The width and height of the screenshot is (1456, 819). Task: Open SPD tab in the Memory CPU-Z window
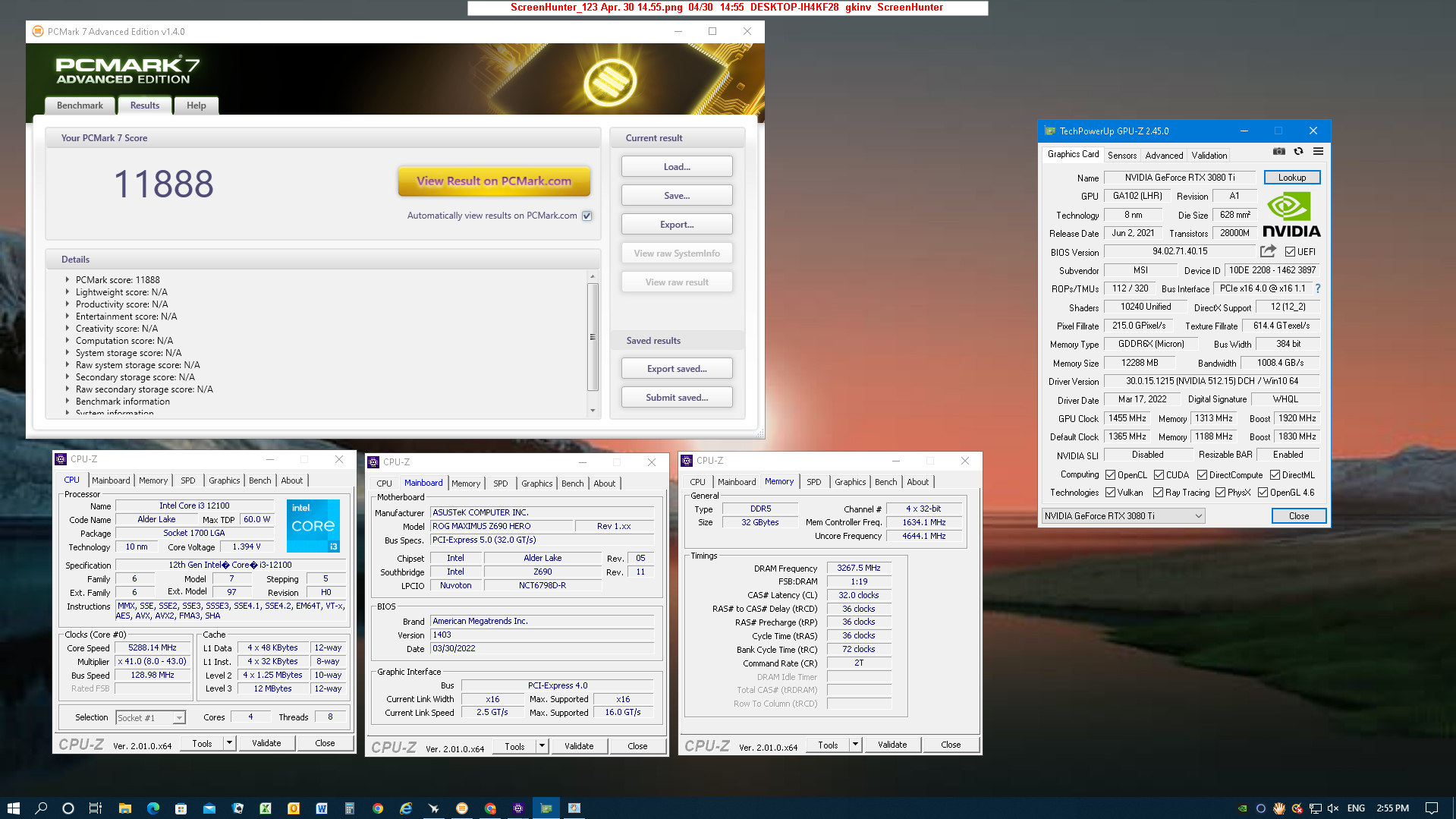(x=814, y=482)
